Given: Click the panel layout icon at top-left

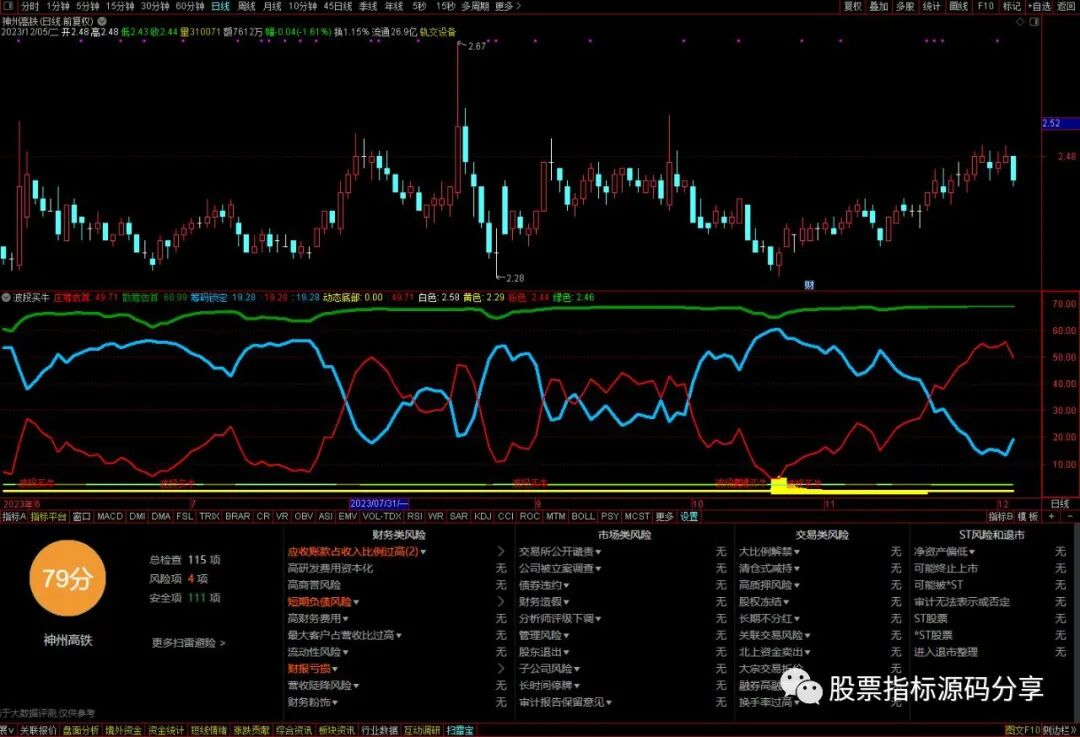Looking at the screenshot, I should point(9,6).
